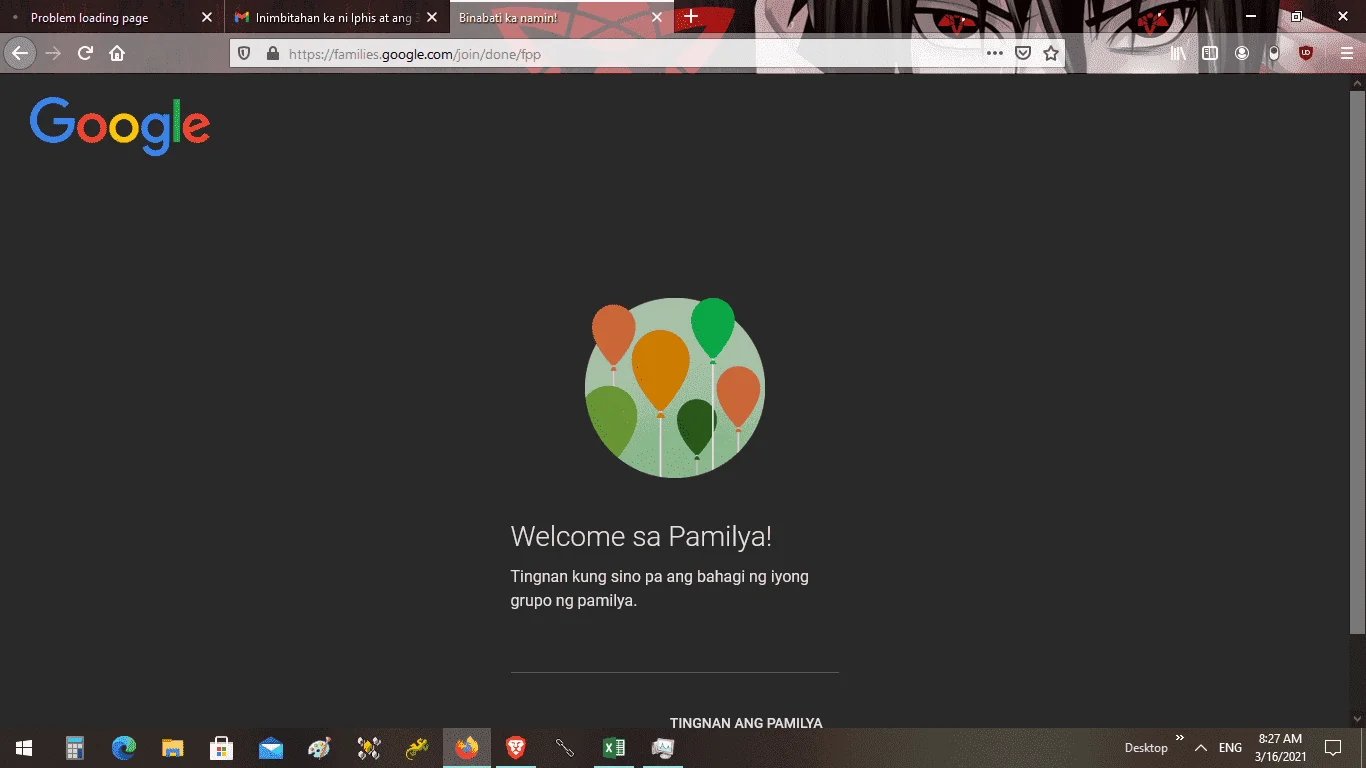The height and width of the screenshot is (768, 1366).
Task: Click the Desktop toolbar label
Action: coord(1146,748)
